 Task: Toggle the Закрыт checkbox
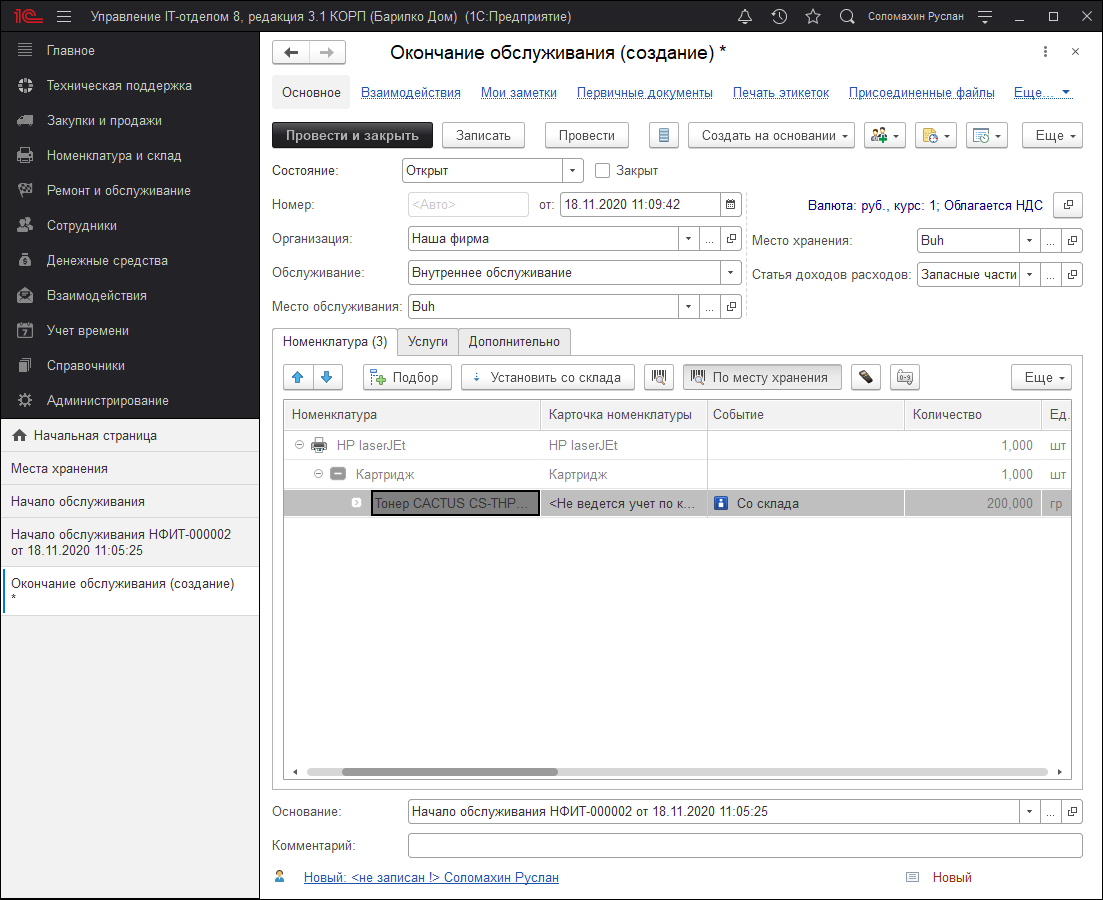click(x=602, y=171)
